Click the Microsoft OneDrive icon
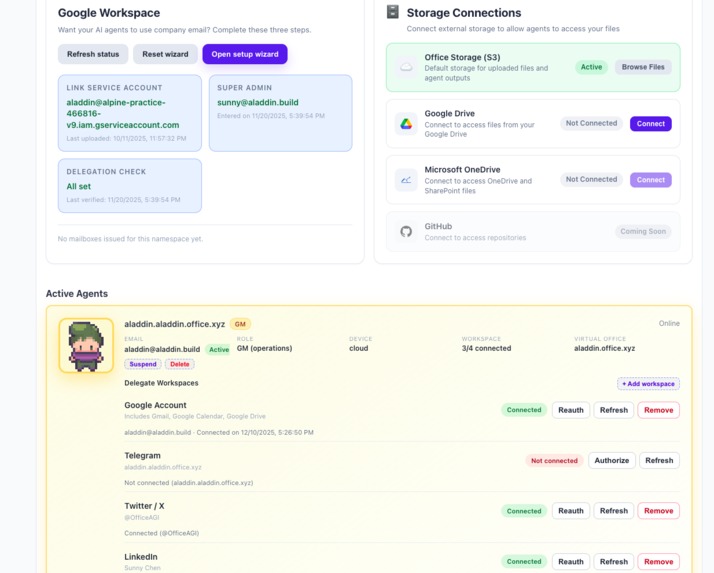714x573 pixels. pos(406,180)
